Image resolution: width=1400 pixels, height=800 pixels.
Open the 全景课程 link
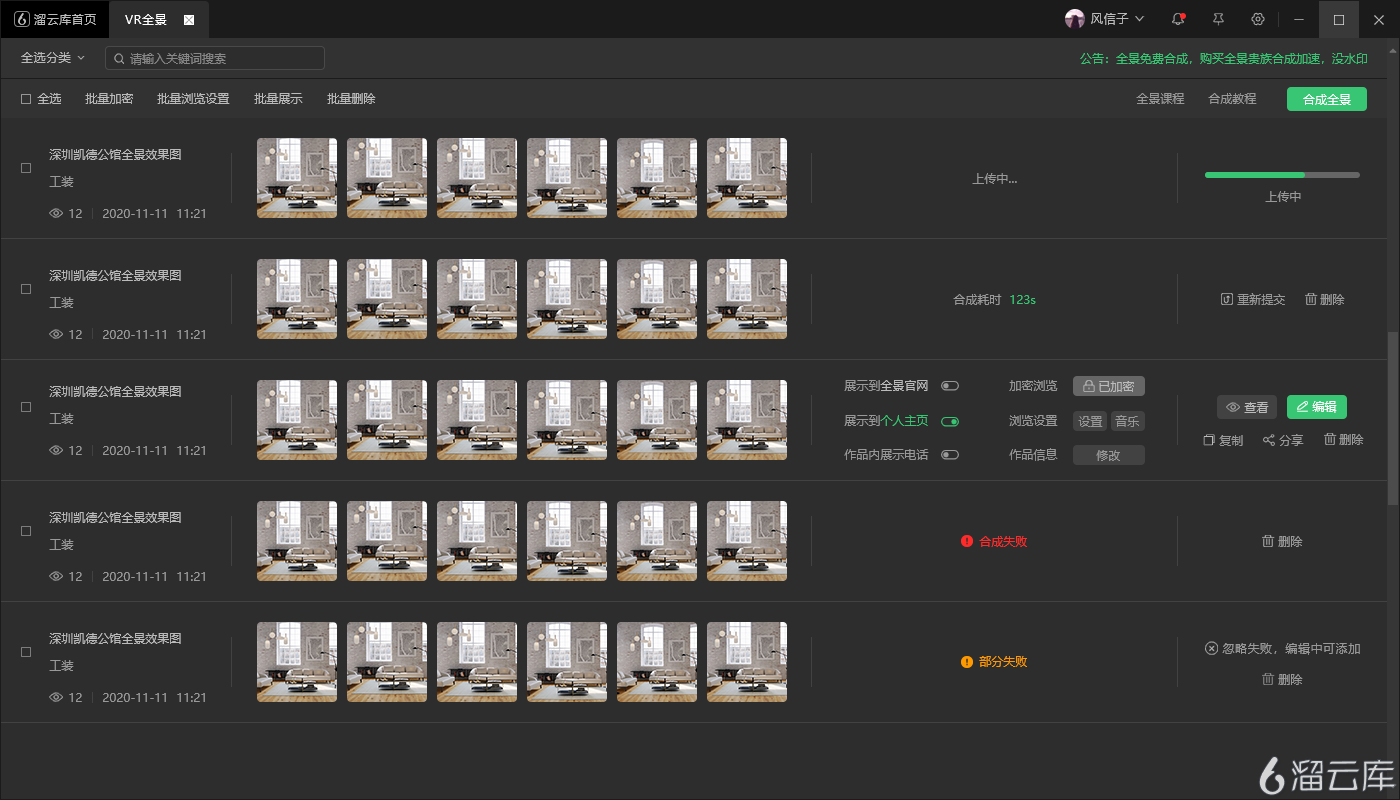coord(1160,99)
